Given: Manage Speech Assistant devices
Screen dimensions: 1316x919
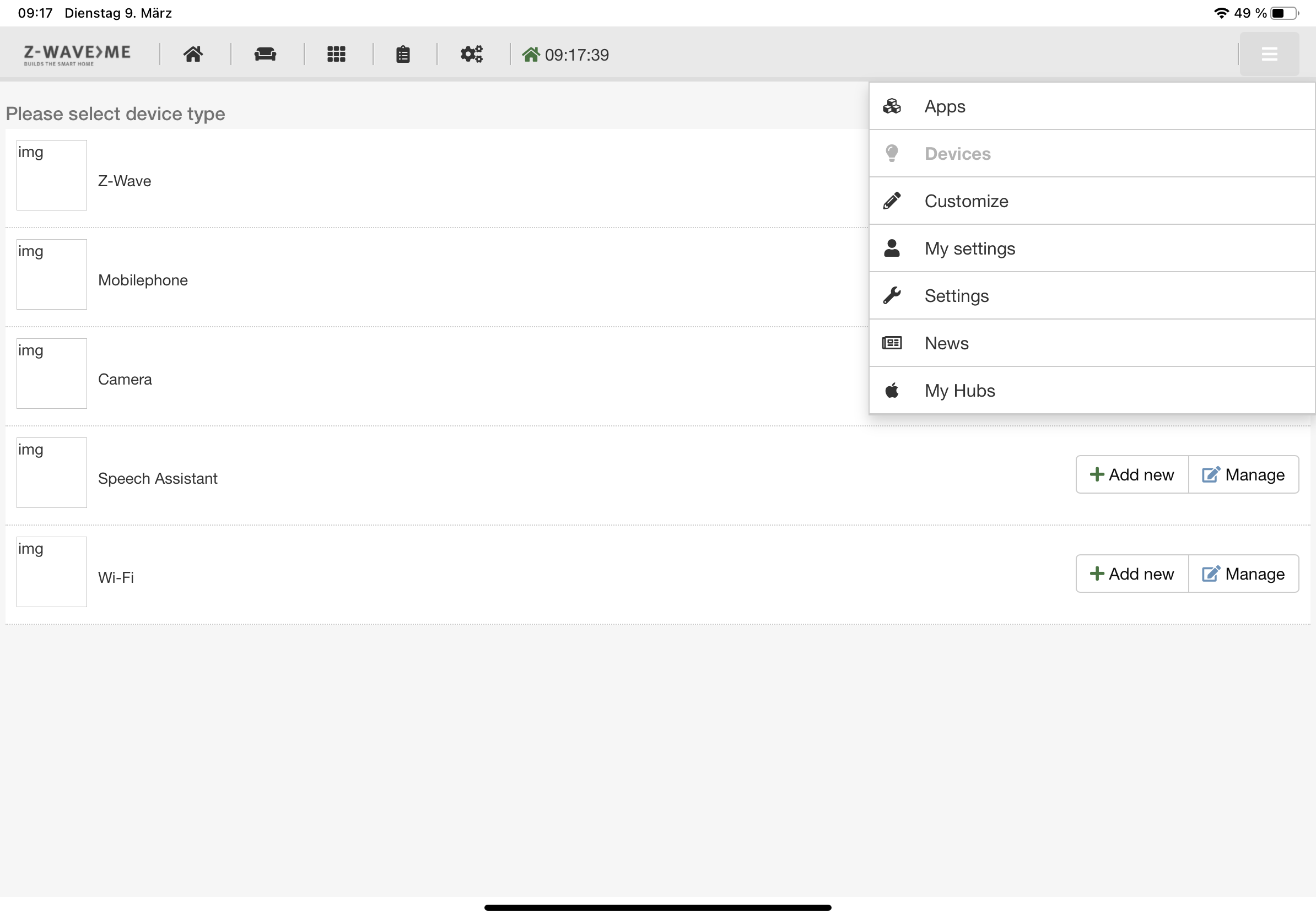Looking at the screenshot, I should point(1243,475).
